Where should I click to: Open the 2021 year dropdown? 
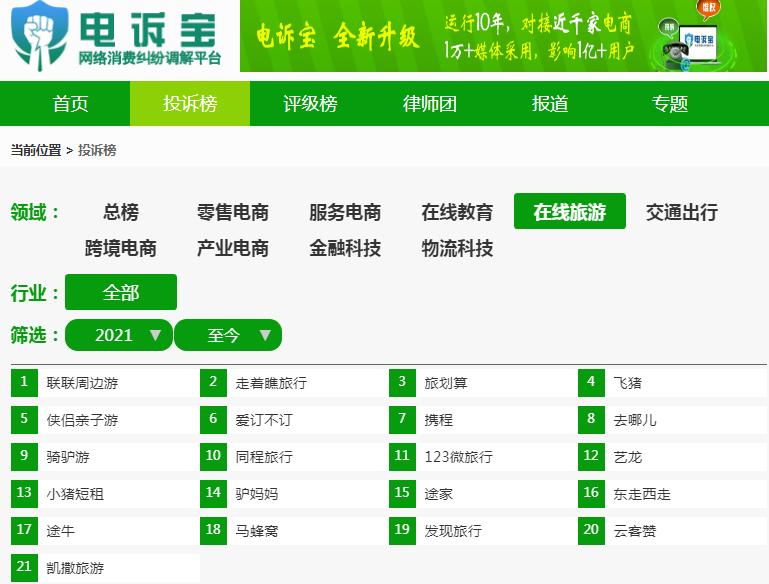pyautogui.click(x=119, y=335)
